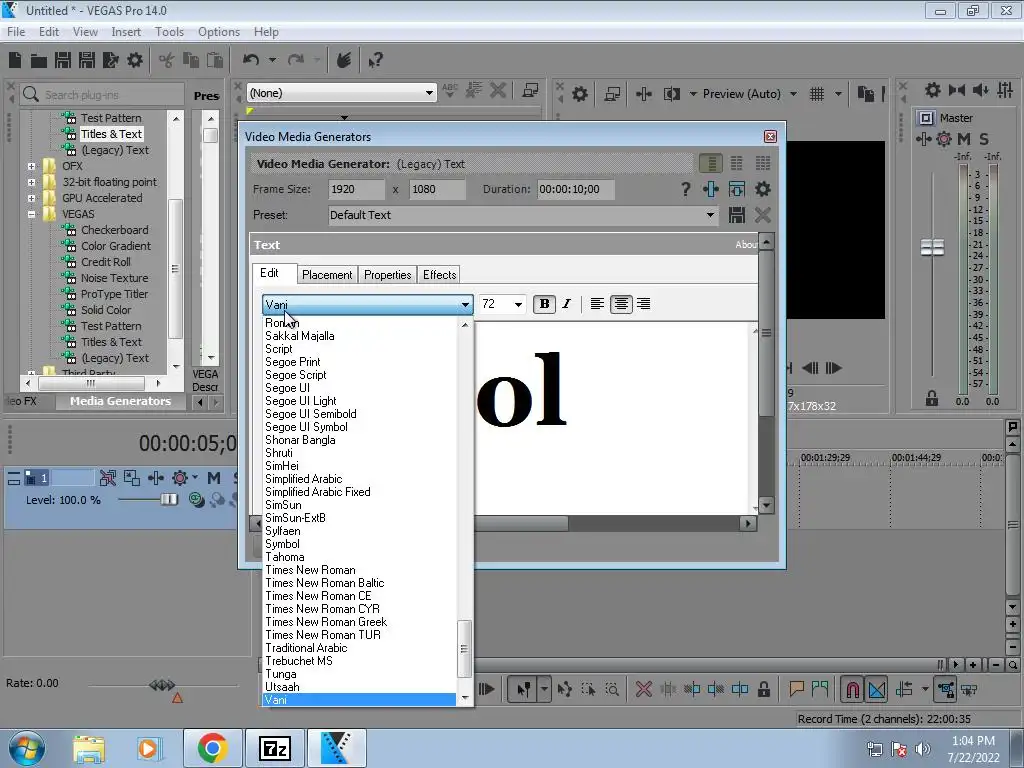Switch to the Properties tab
Viewport: 1024px width, 768px height.
(x=388, y=275)
